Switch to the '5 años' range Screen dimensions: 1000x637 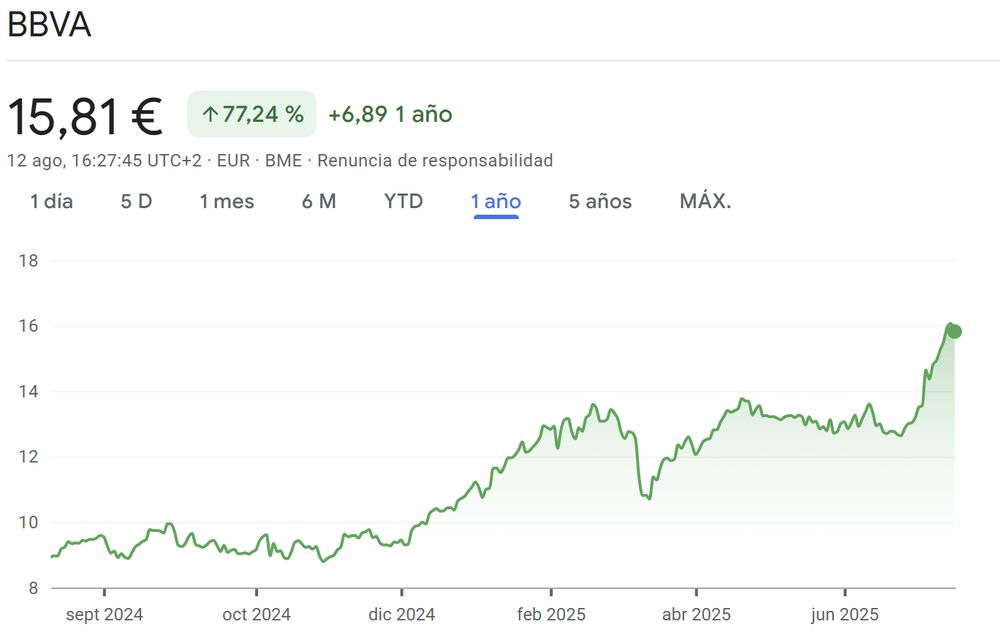pos(600,201)
